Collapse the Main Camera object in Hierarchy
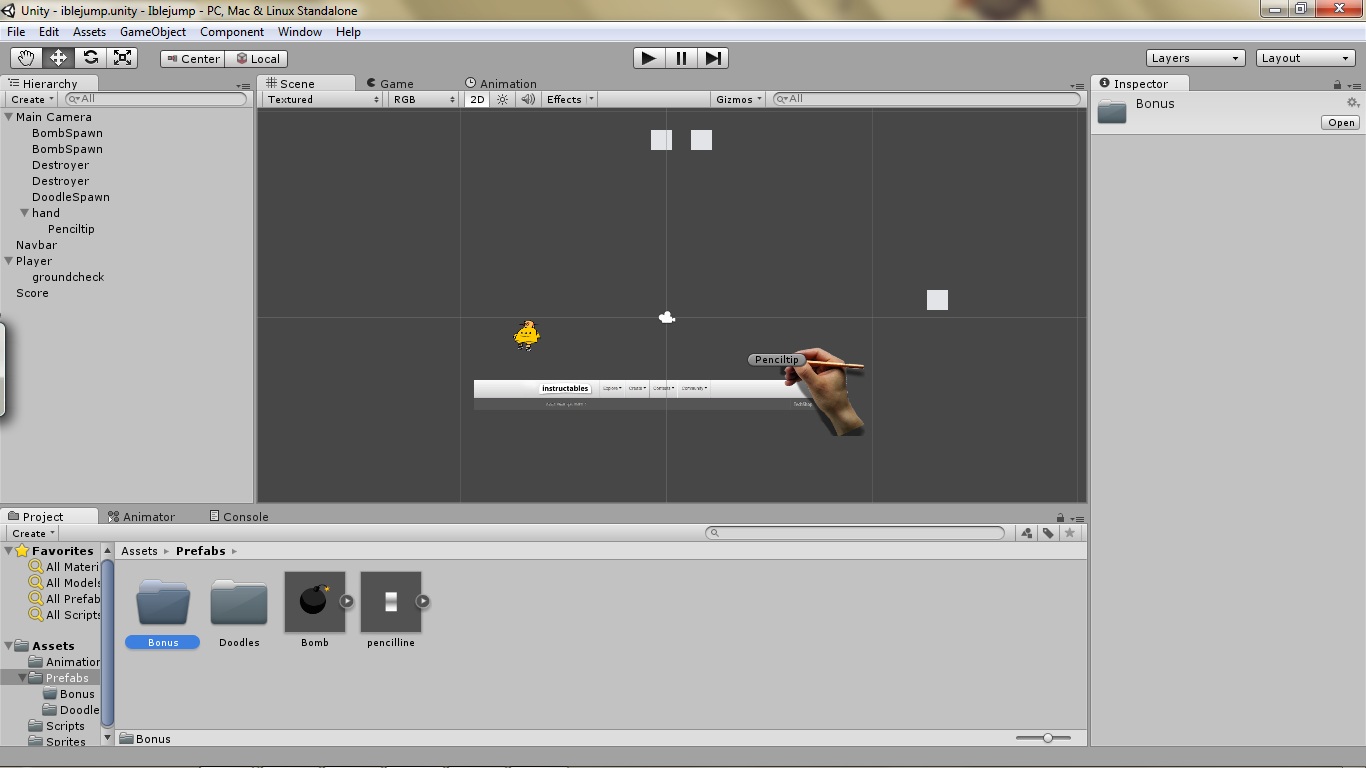Screen dimensions: 1366x768 8,117
